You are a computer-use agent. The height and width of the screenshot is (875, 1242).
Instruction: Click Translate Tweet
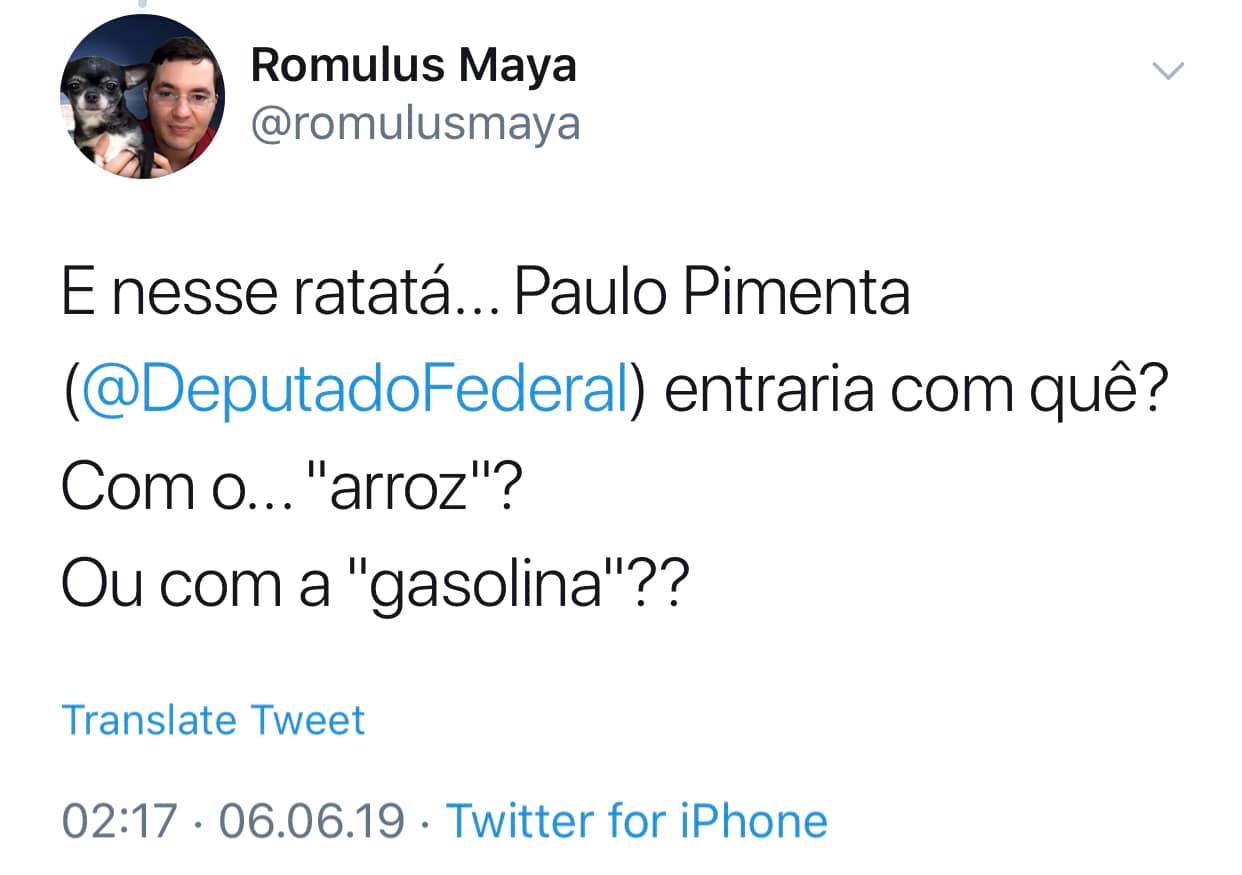(213, 720)
